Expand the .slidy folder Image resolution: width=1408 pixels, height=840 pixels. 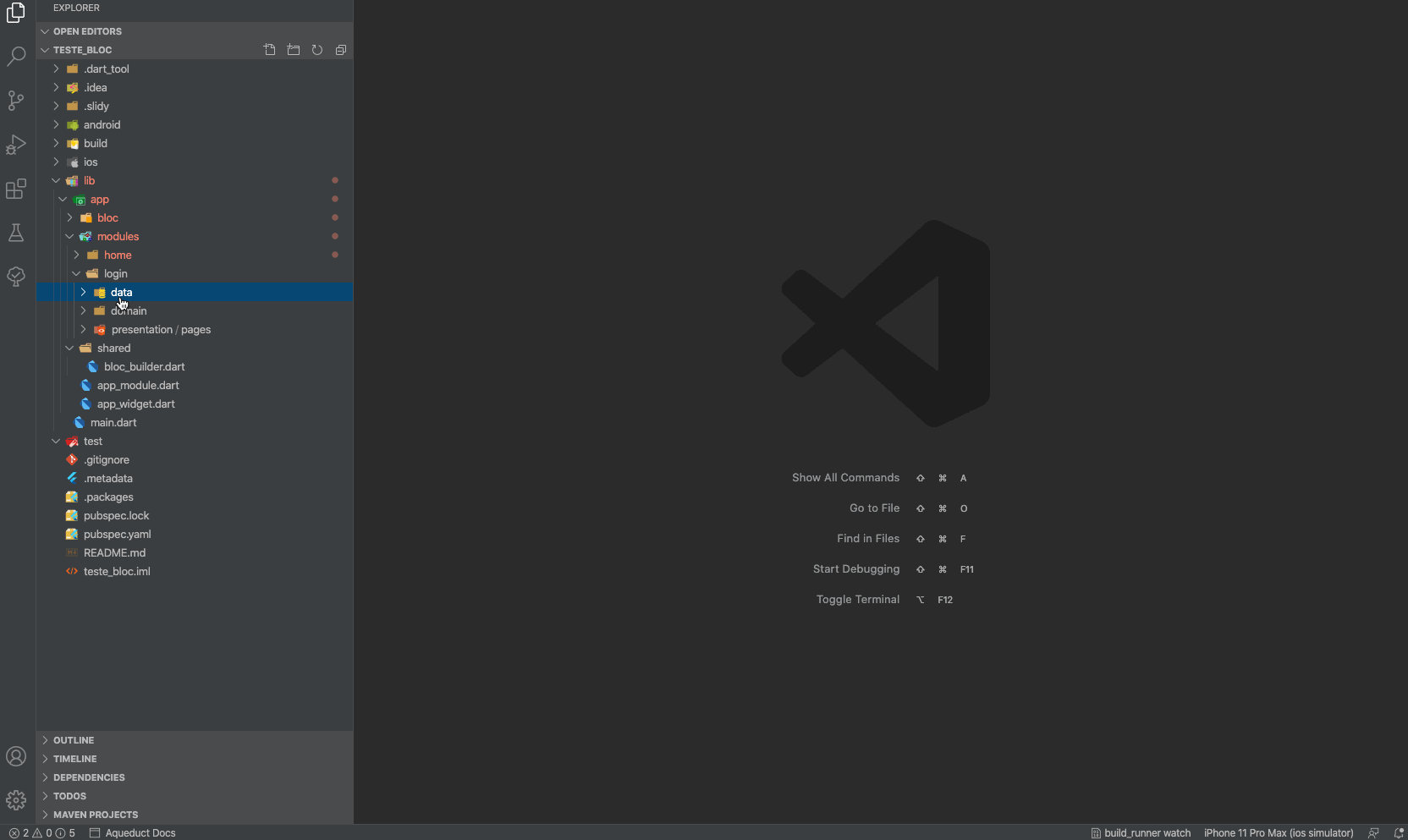(x=195, y=107)
